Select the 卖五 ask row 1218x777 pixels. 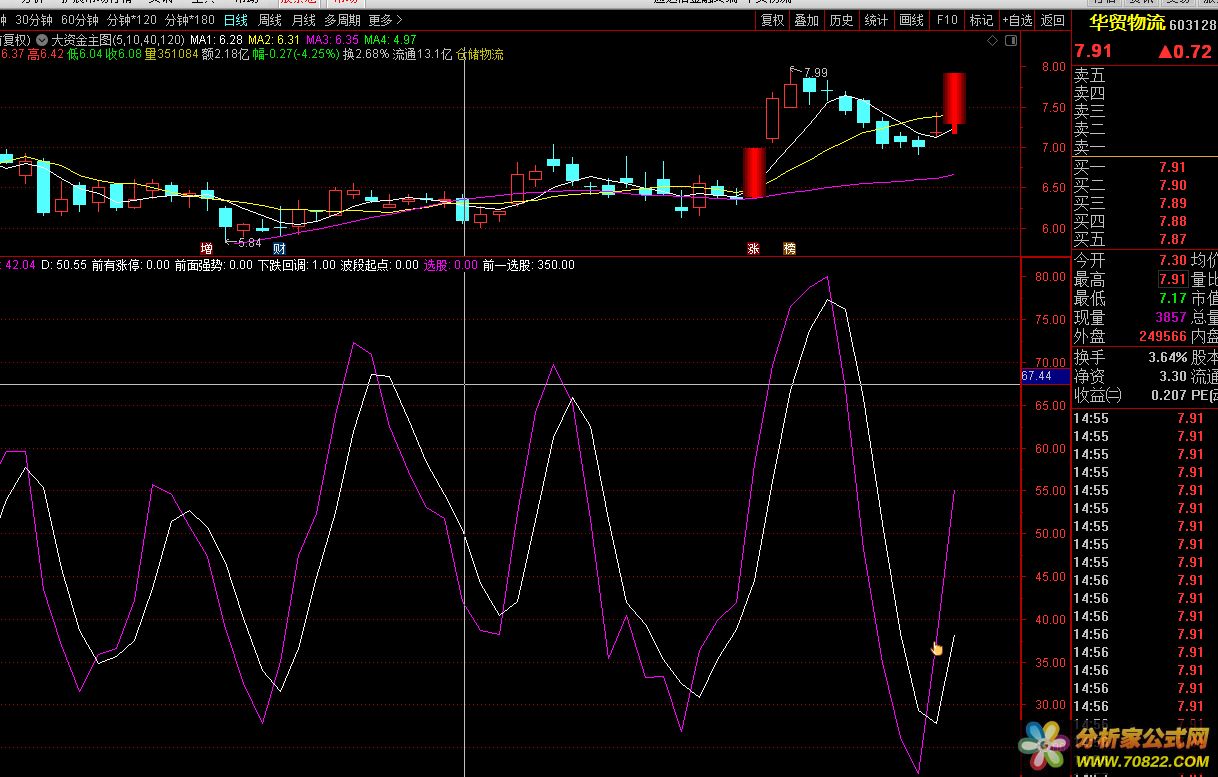pos(1145,75)
